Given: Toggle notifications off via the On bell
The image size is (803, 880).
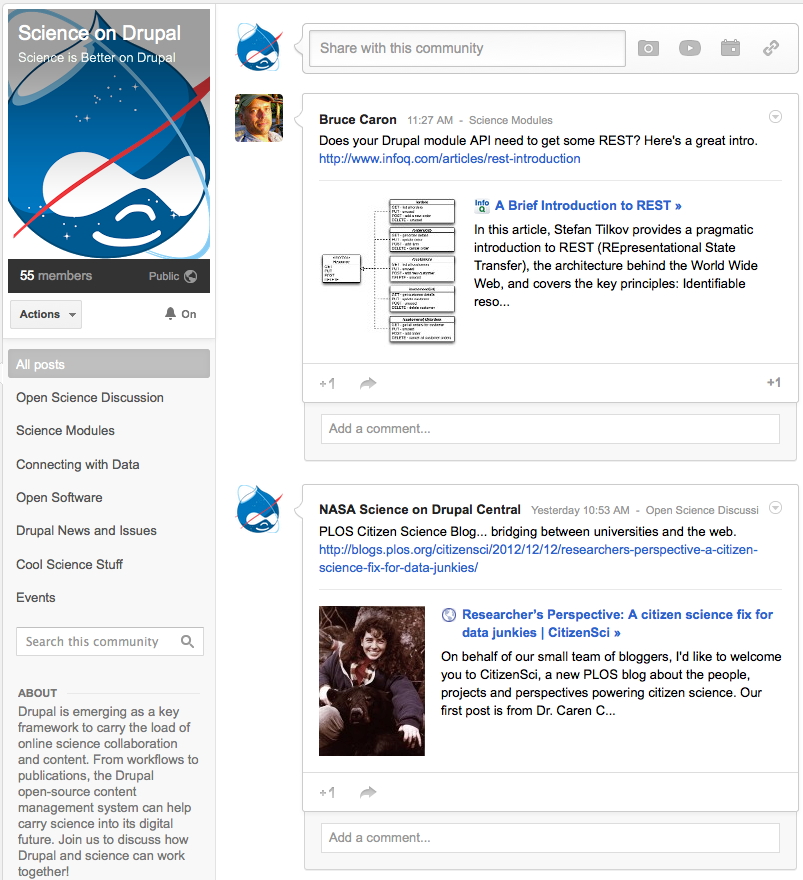Looking at the screenshot, I should tap(180, 313).
